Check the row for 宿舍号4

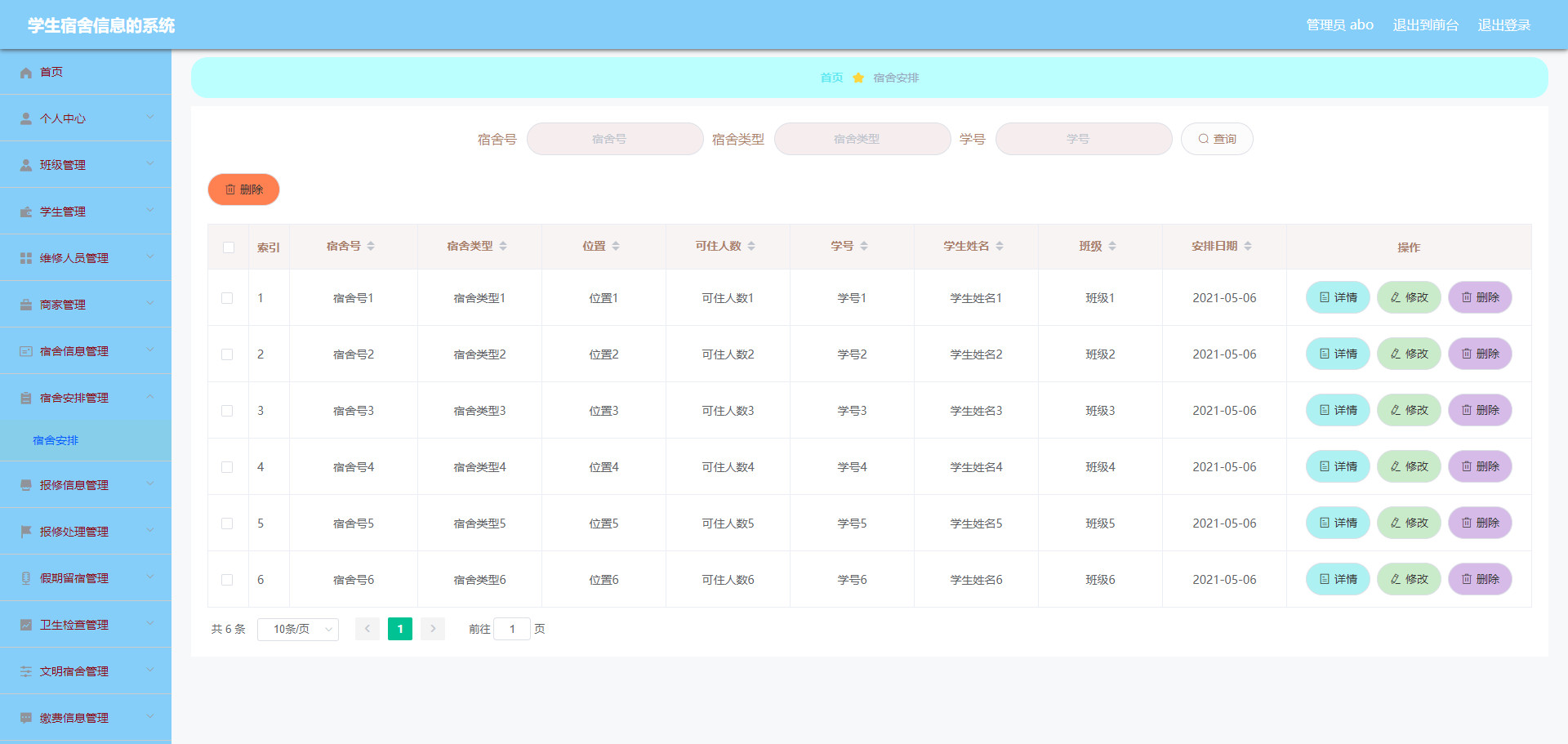click(x=227, y=467)
